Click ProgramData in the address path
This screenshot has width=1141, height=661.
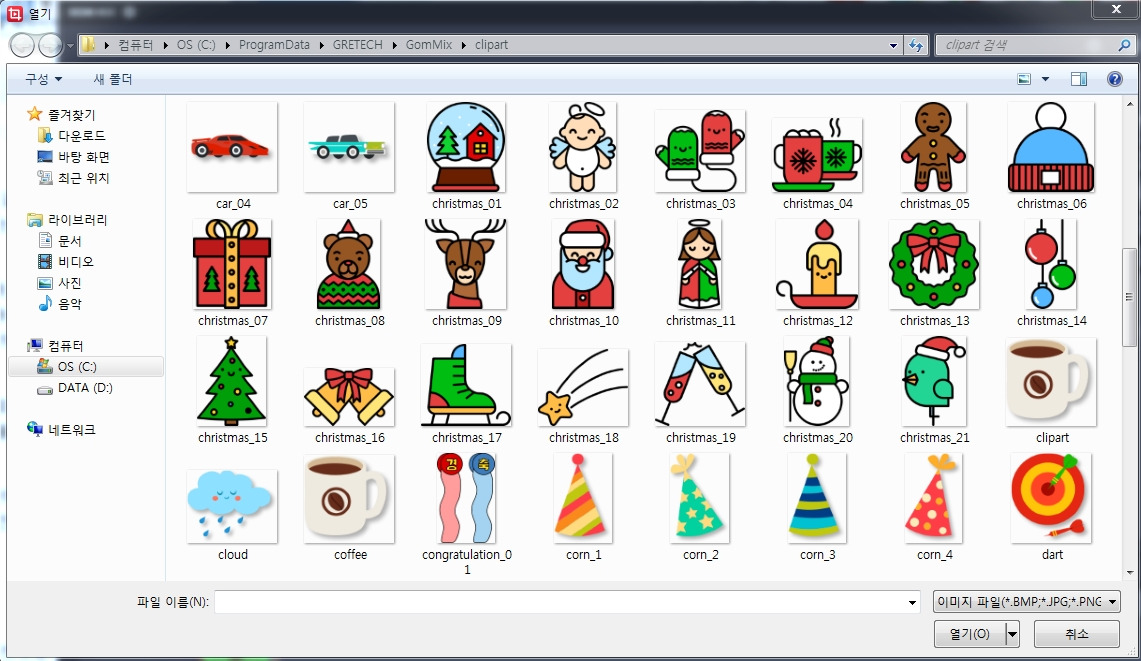(x=274, y=44)
